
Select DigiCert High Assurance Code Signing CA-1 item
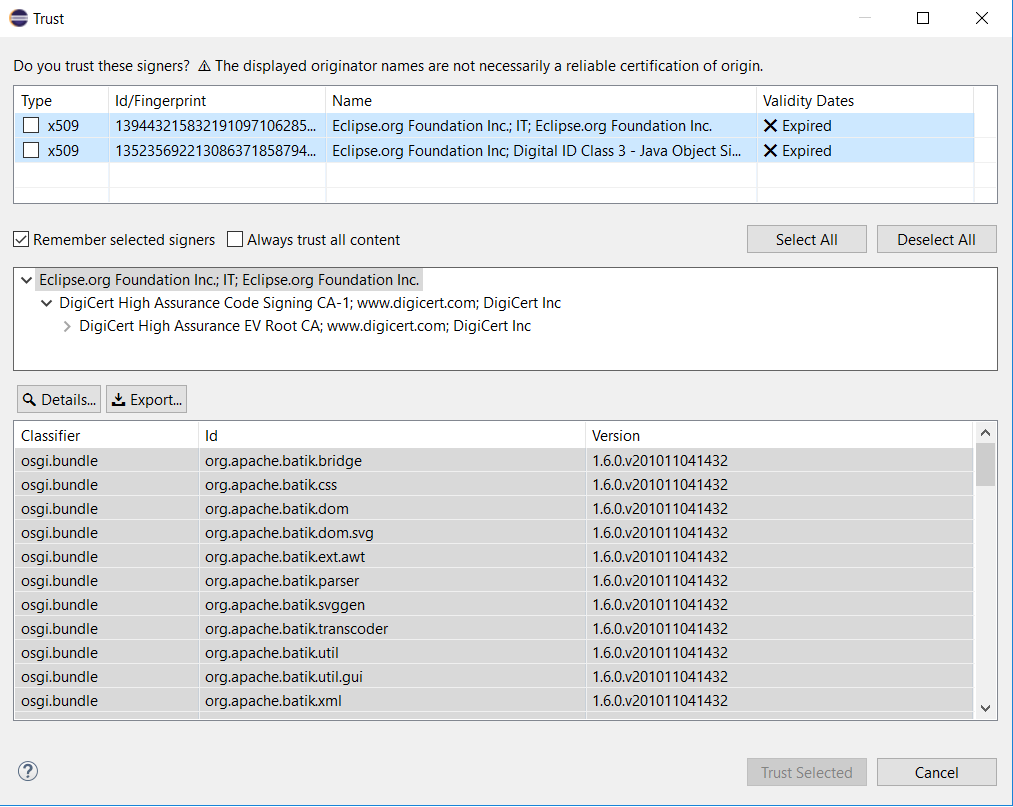[310, 303]
